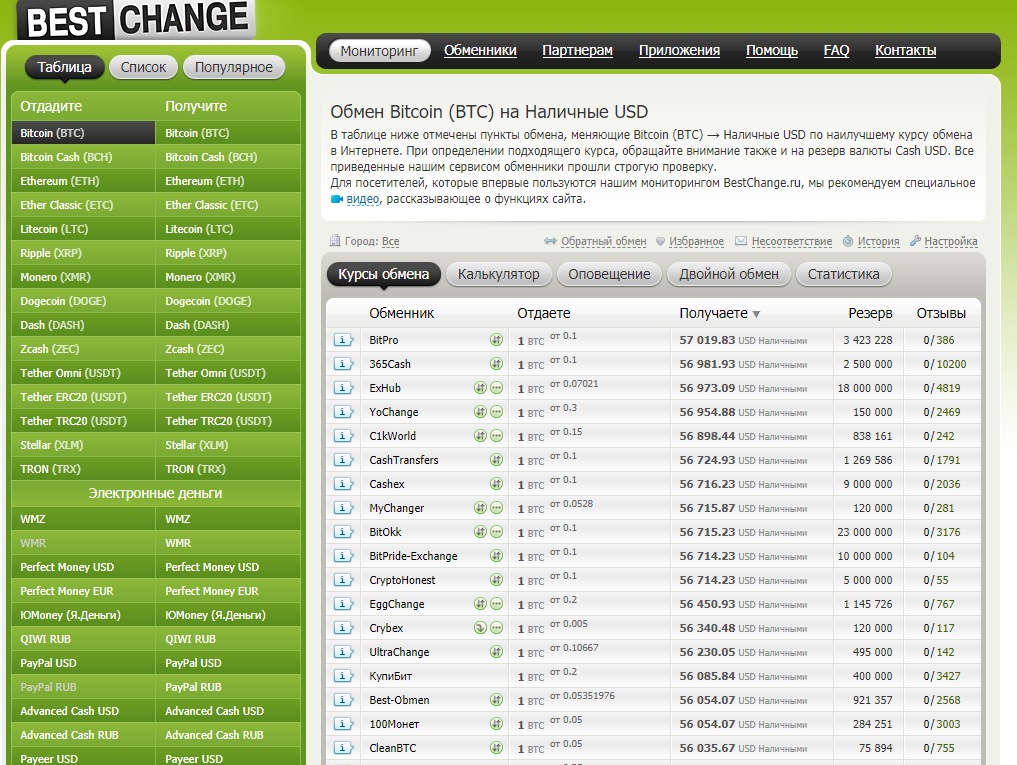The image size is (1017, 765).
Task: Click the green badge icon next to CashTransfers
Action: 496,460
